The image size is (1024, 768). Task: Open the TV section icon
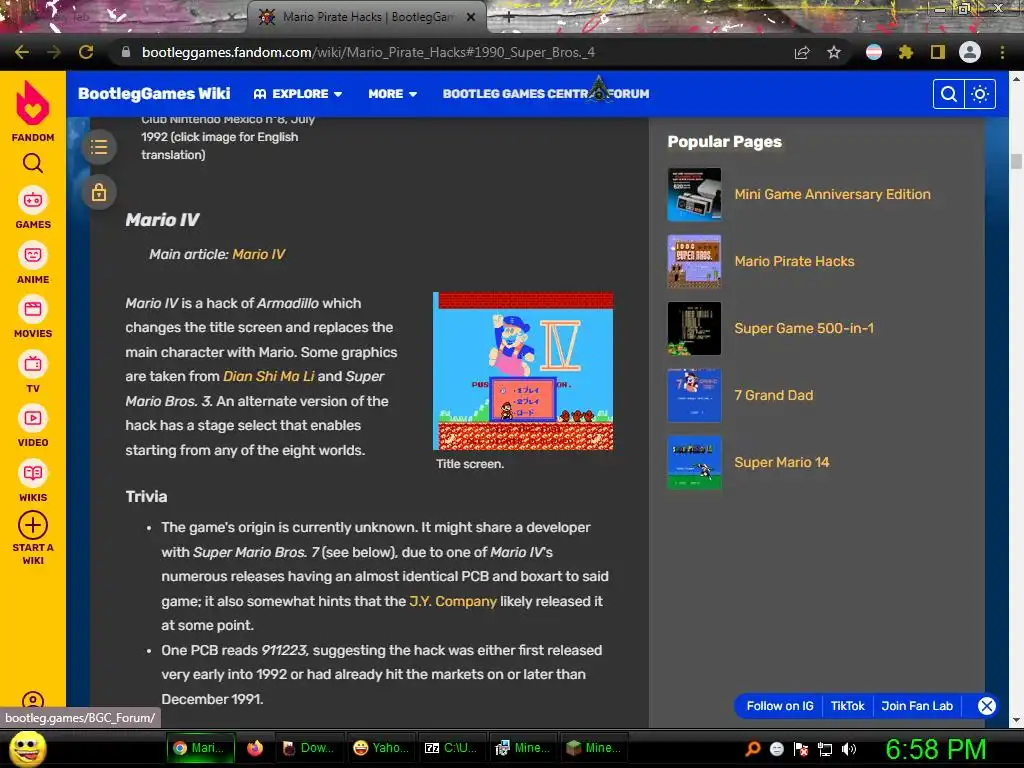click(33, 364)
